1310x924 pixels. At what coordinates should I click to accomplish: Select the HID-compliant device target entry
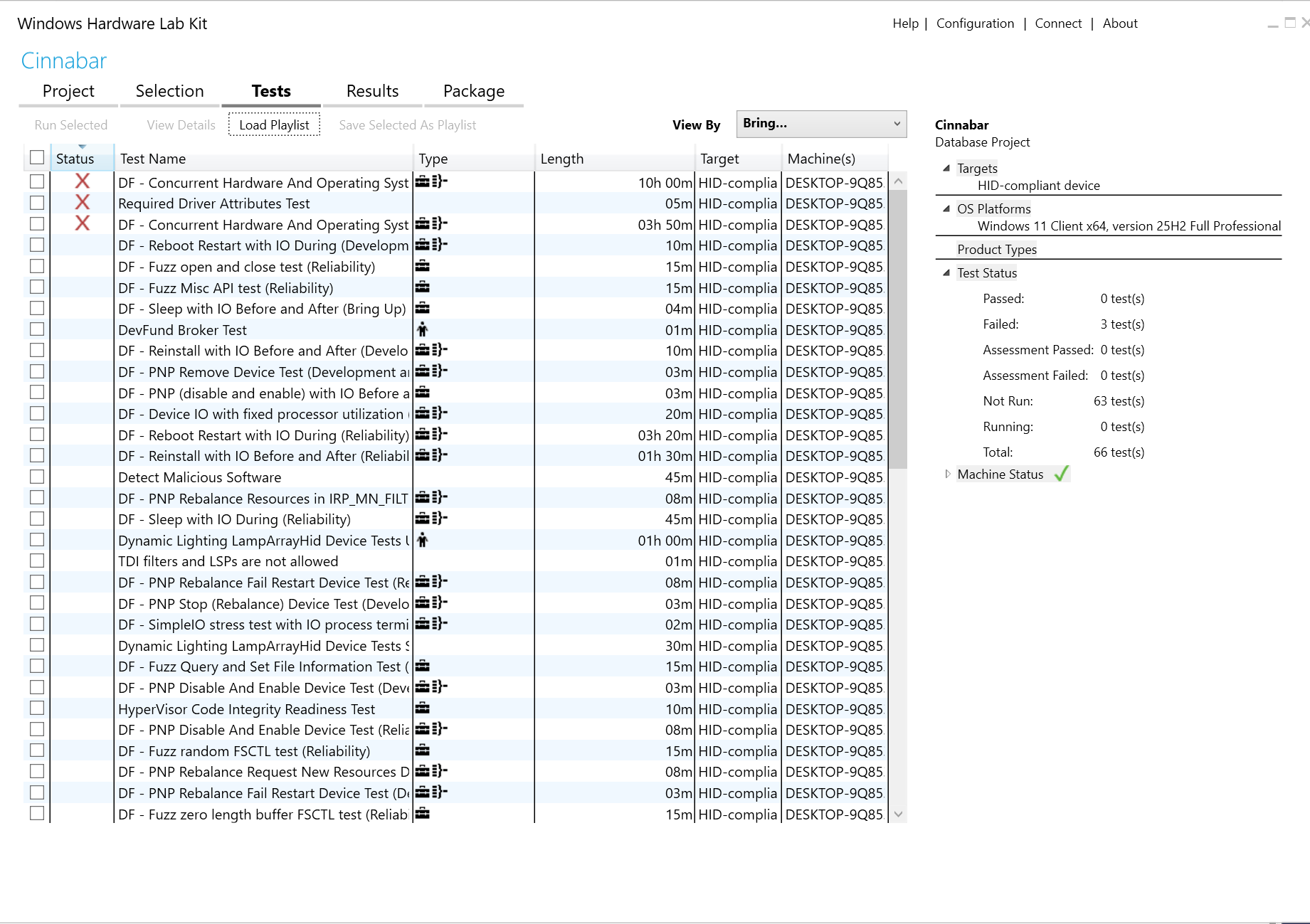[x=1038, y=186]
